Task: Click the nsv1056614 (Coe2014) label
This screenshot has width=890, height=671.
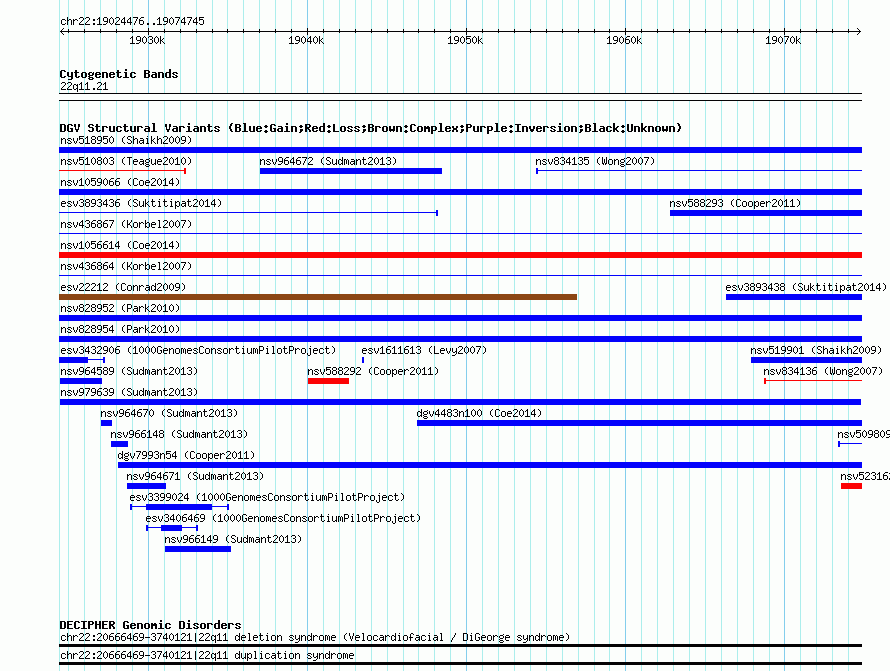Action: click(120, 245)
